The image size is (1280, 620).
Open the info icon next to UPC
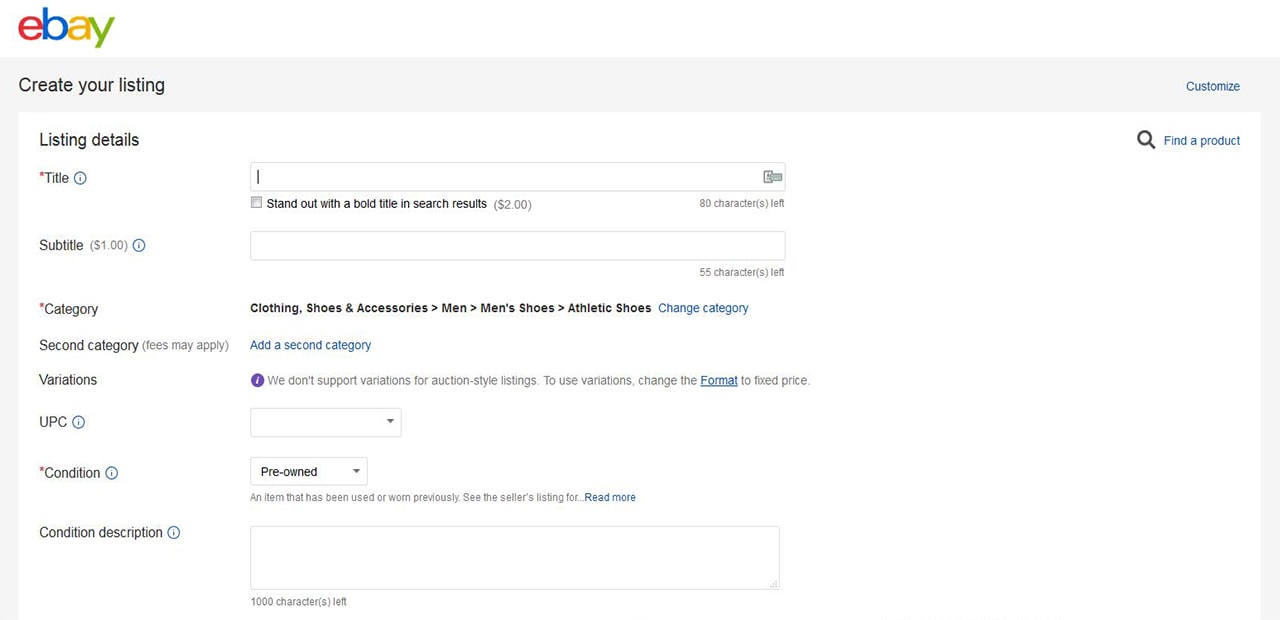click(x=77, y=422)
